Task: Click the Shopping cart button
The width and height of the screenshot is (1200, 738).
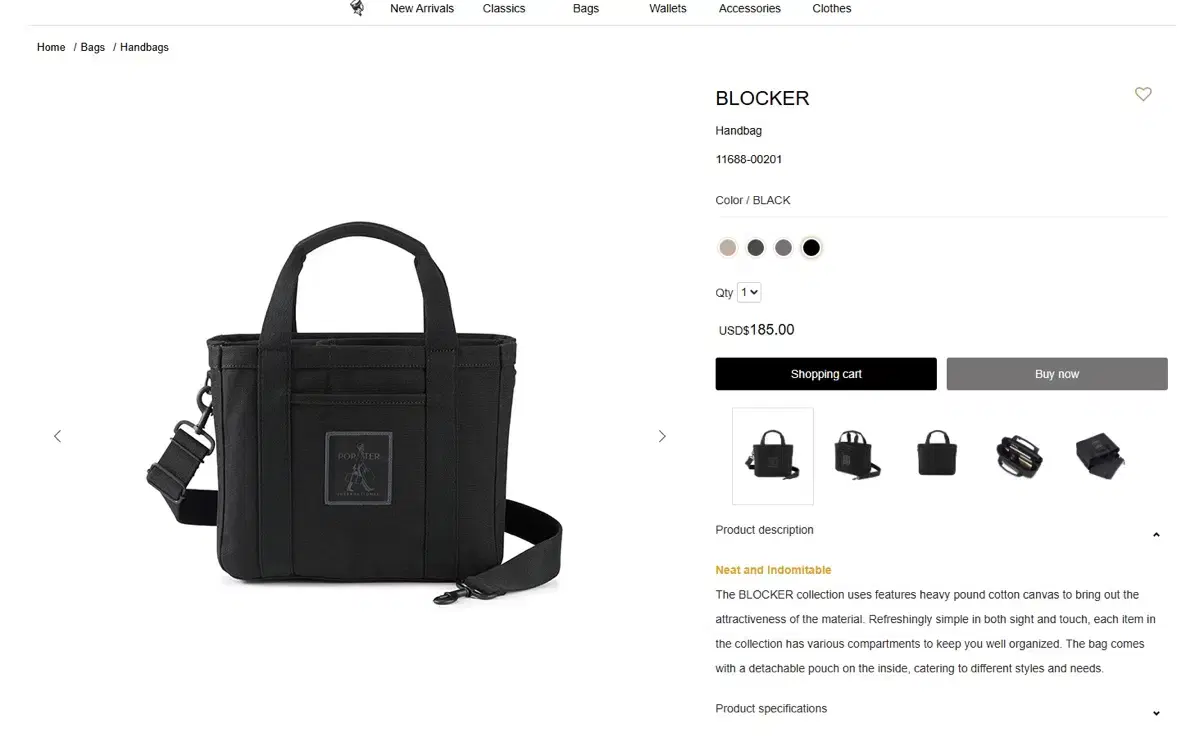Action: (826, 374)
